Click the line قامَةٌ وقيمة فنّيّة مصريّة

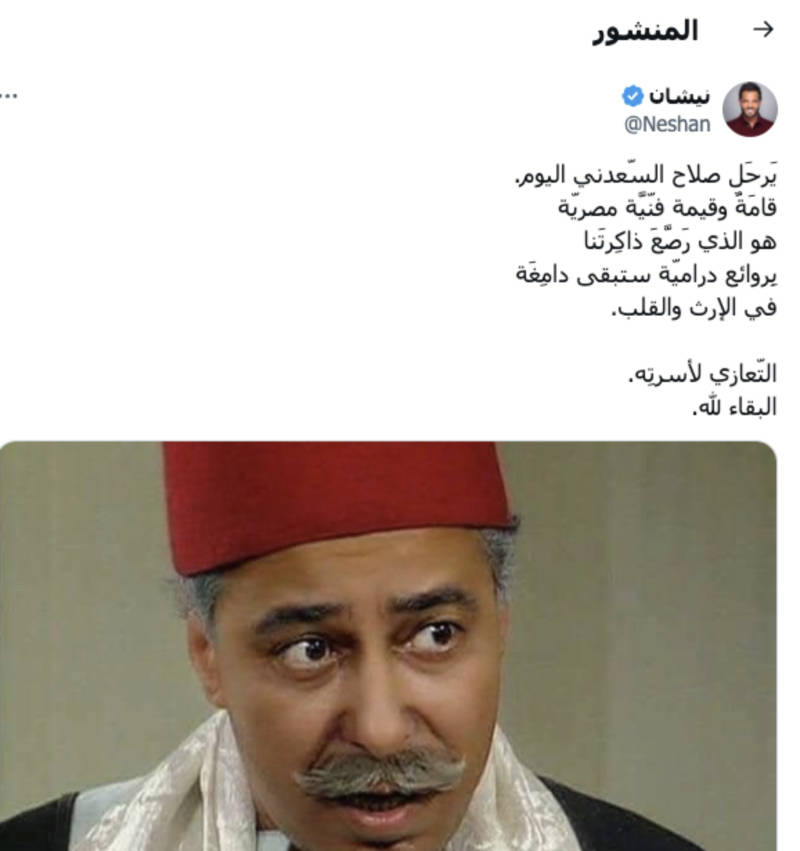point(668,207)
